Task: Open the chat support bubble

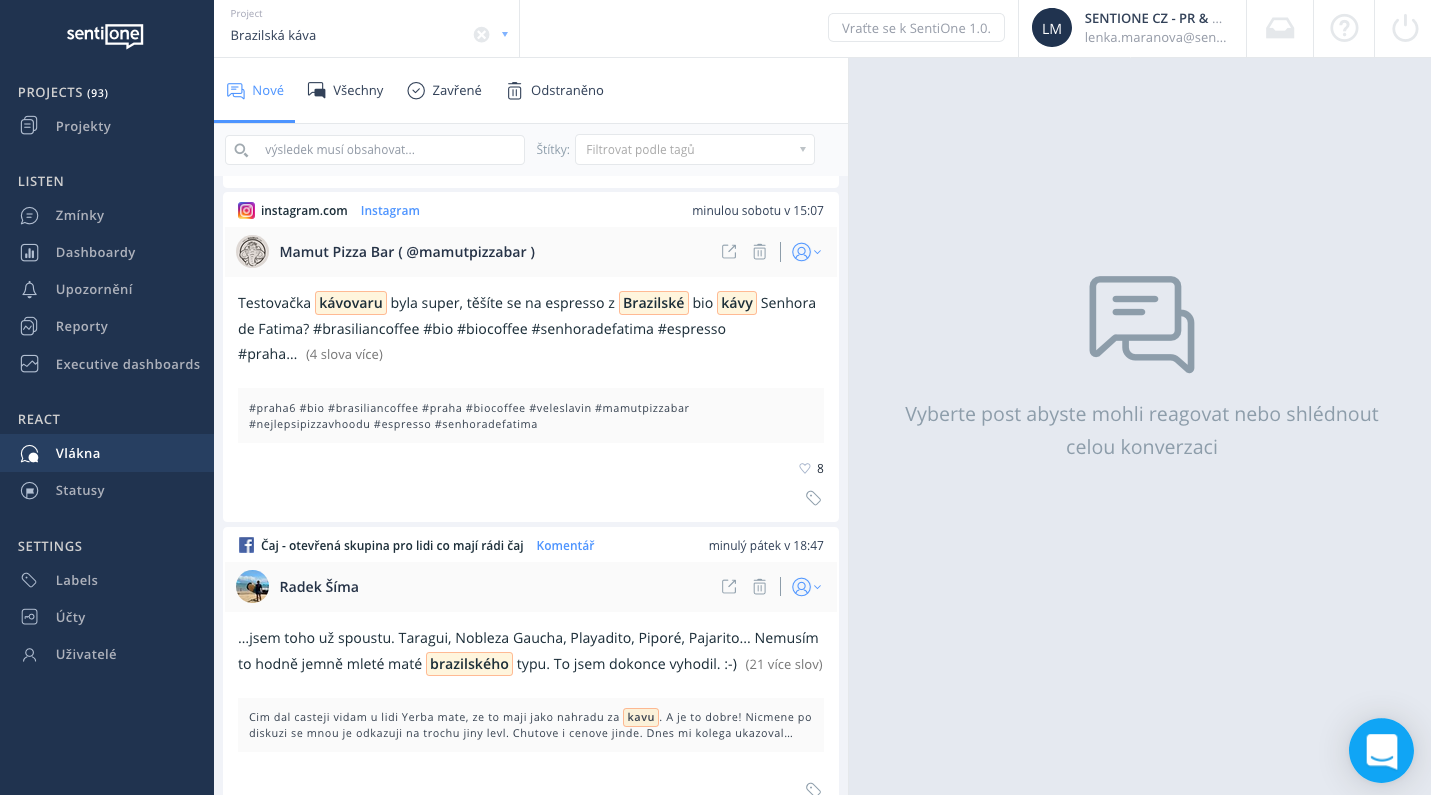Action: click(x=1381, y=750)
